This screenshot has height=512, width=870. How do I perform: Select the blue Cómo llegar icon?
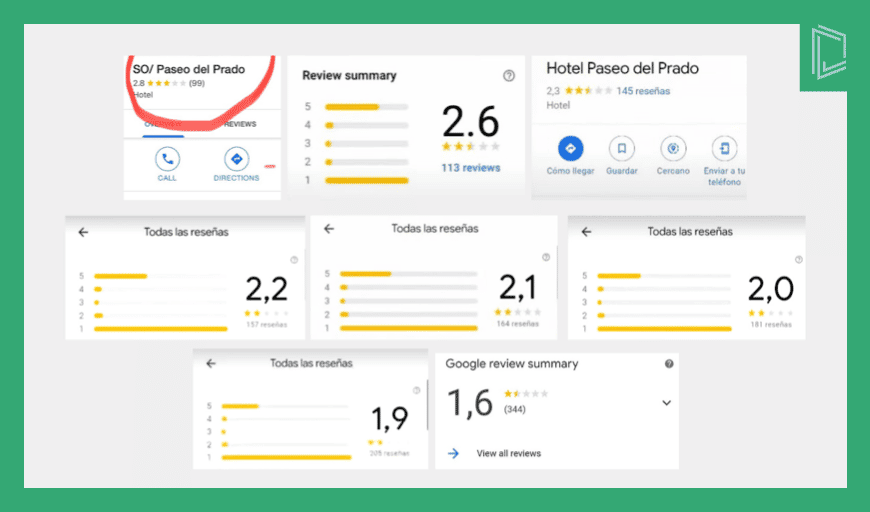570,149
